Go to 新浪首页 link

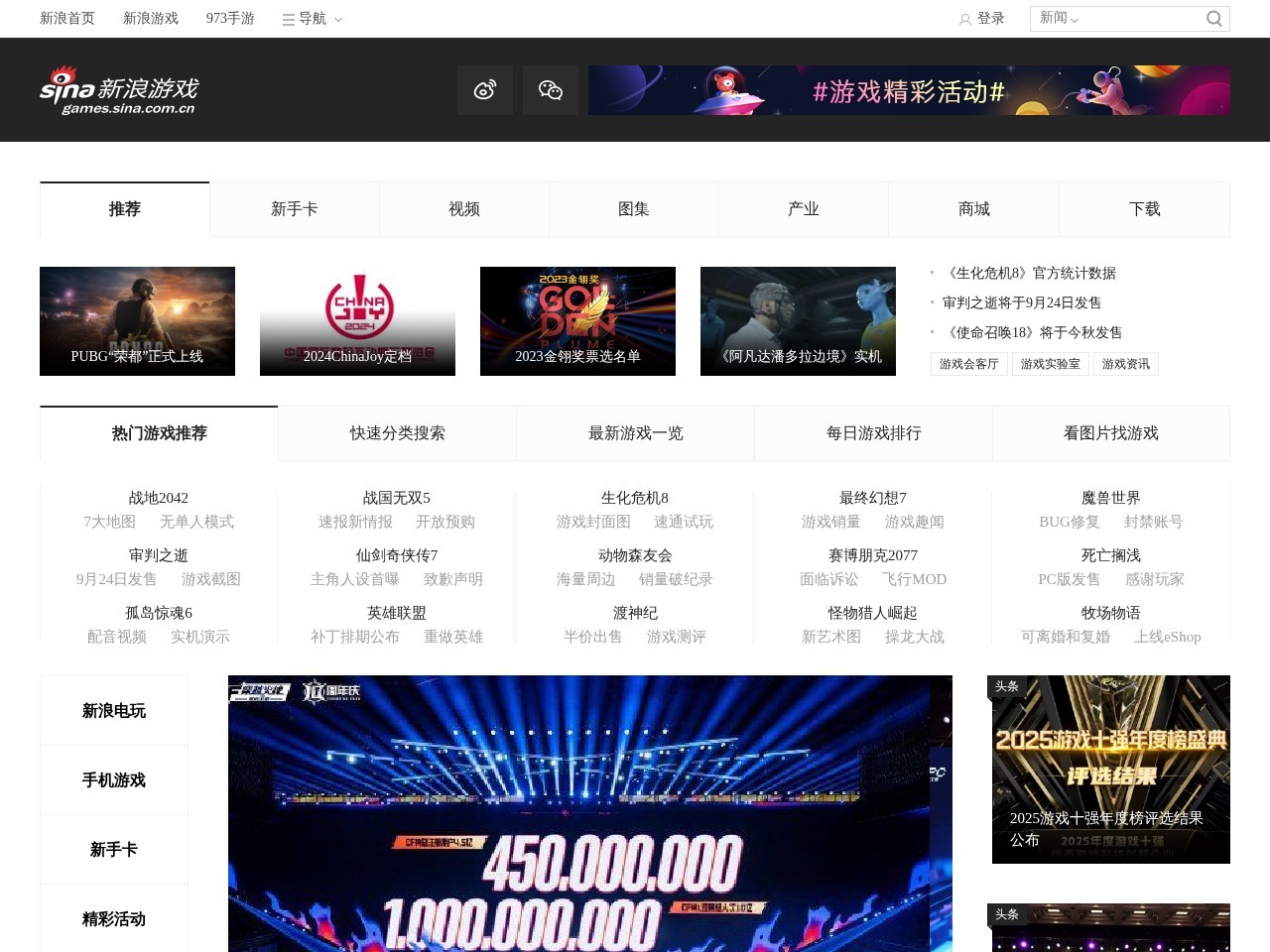(x=67, y=18)
